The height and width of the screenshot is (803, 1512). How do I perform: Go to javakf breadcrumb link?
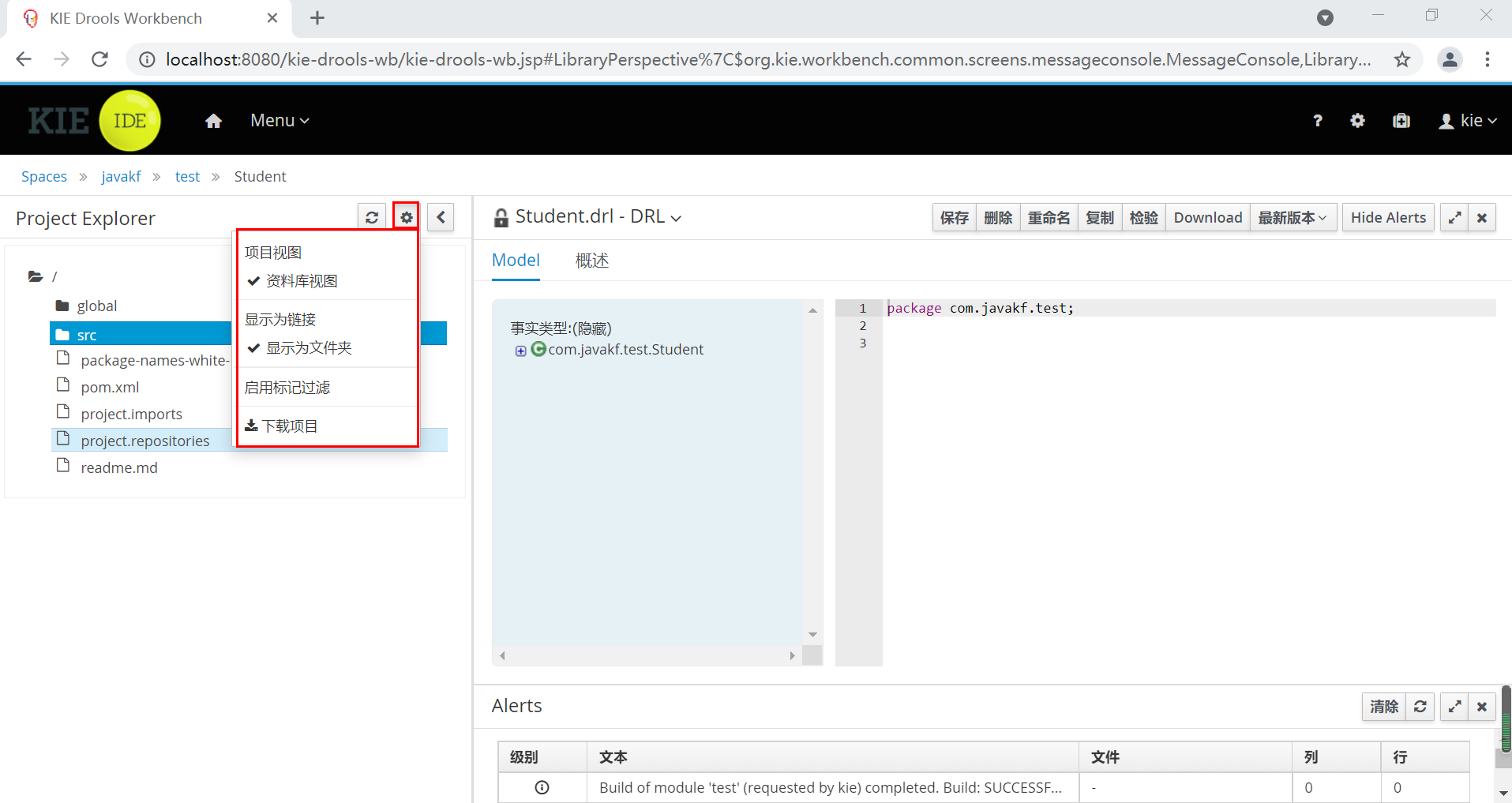pyautogui.click(x=121, y=177)
